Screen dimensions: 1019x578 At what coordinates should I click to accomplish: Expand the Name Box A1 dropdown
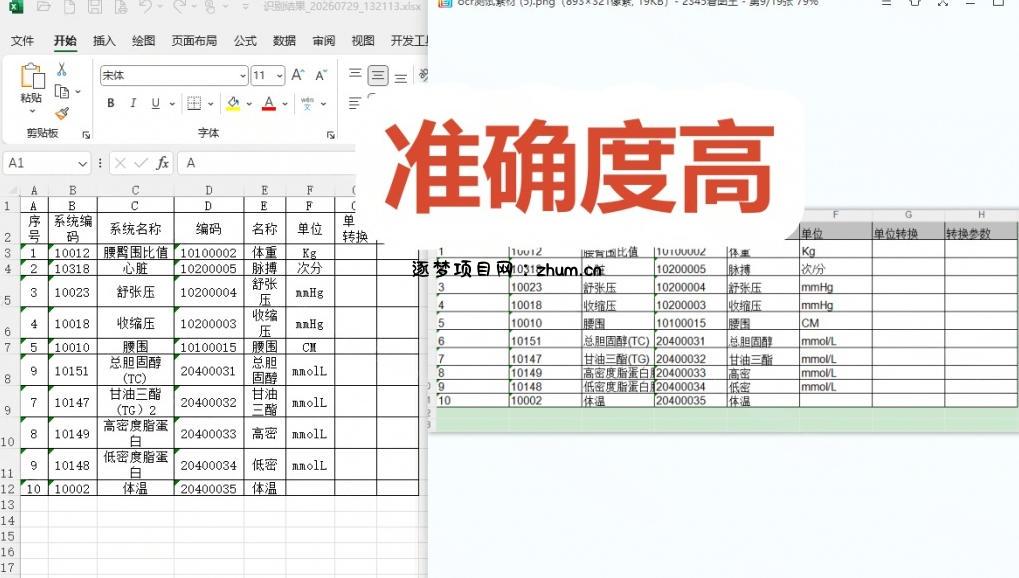pyautogui.click(x=82, y=163)
